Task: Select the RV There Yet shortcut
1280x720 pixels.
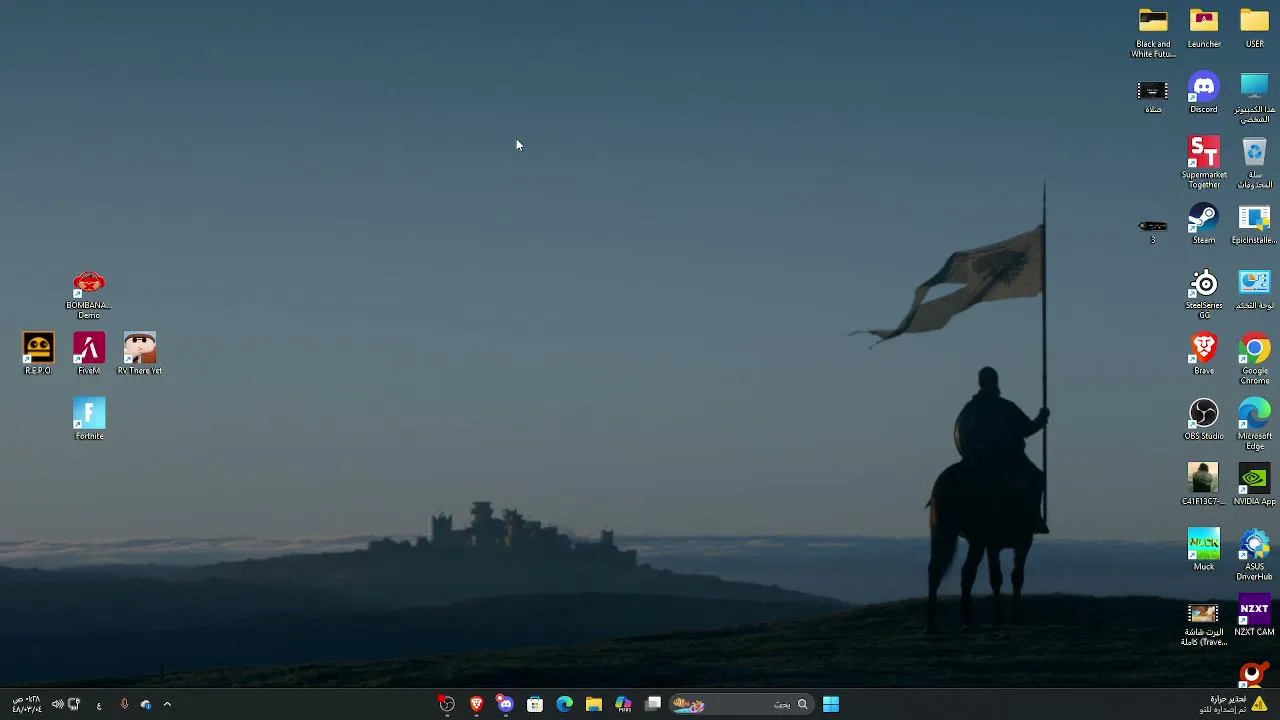Action: click(140, 355)
